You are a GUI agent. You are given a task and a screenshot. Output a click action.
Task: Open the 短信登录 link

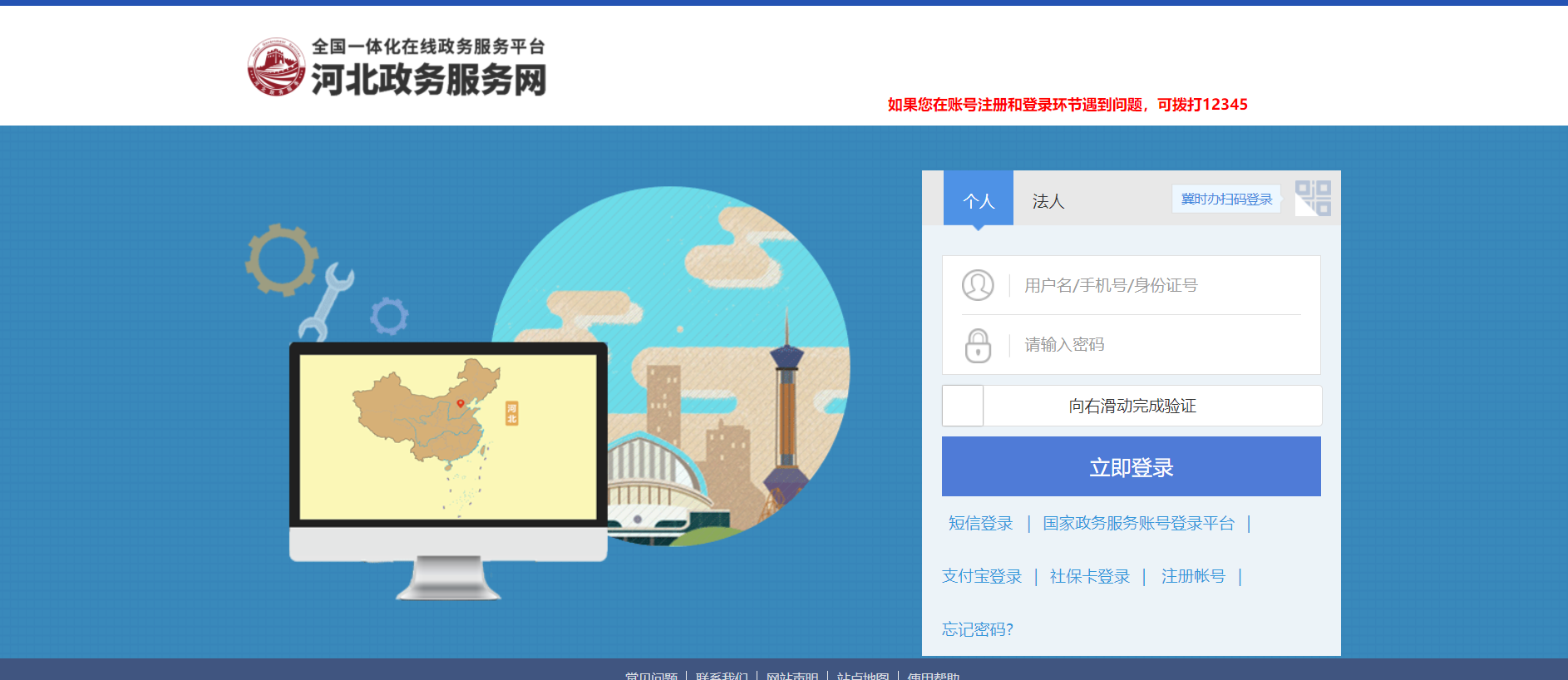[981, 523]
